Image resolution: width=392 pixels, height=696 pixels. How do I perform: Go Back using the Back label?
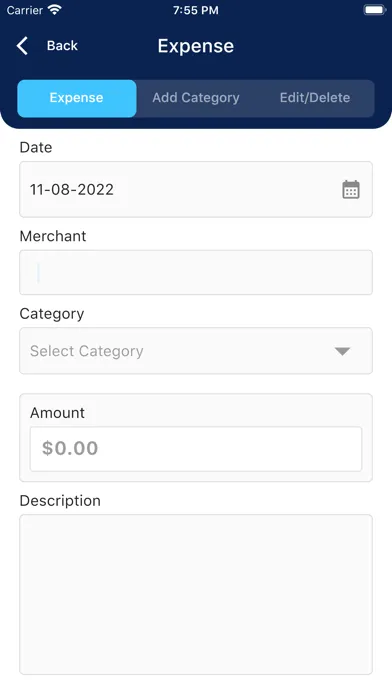point(62,46)
